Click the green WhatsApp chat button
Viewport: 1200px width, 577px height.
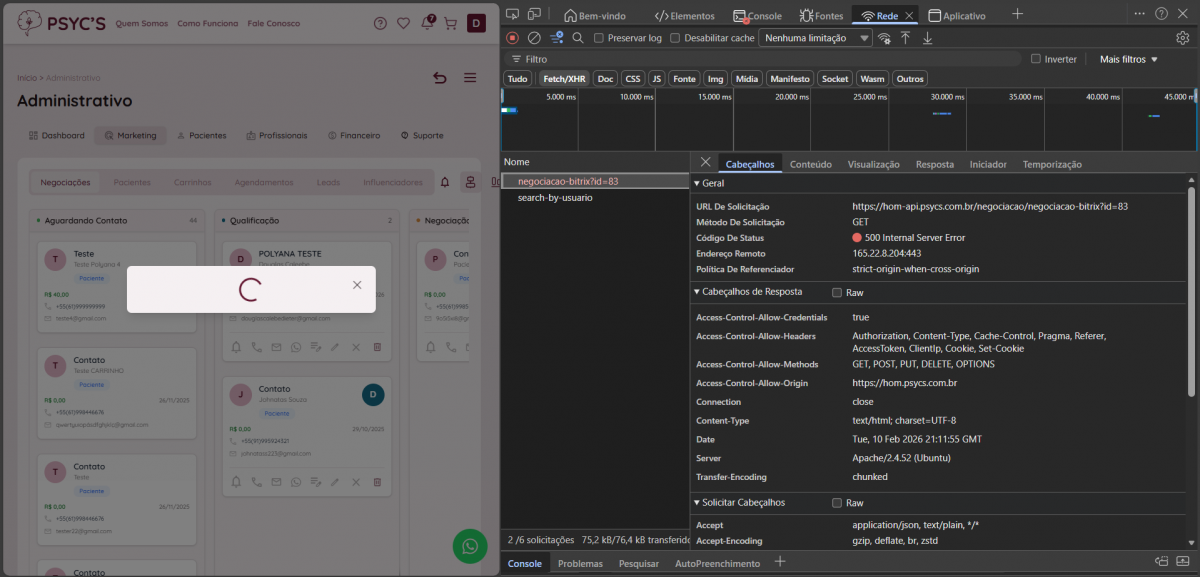click(469, 545)
